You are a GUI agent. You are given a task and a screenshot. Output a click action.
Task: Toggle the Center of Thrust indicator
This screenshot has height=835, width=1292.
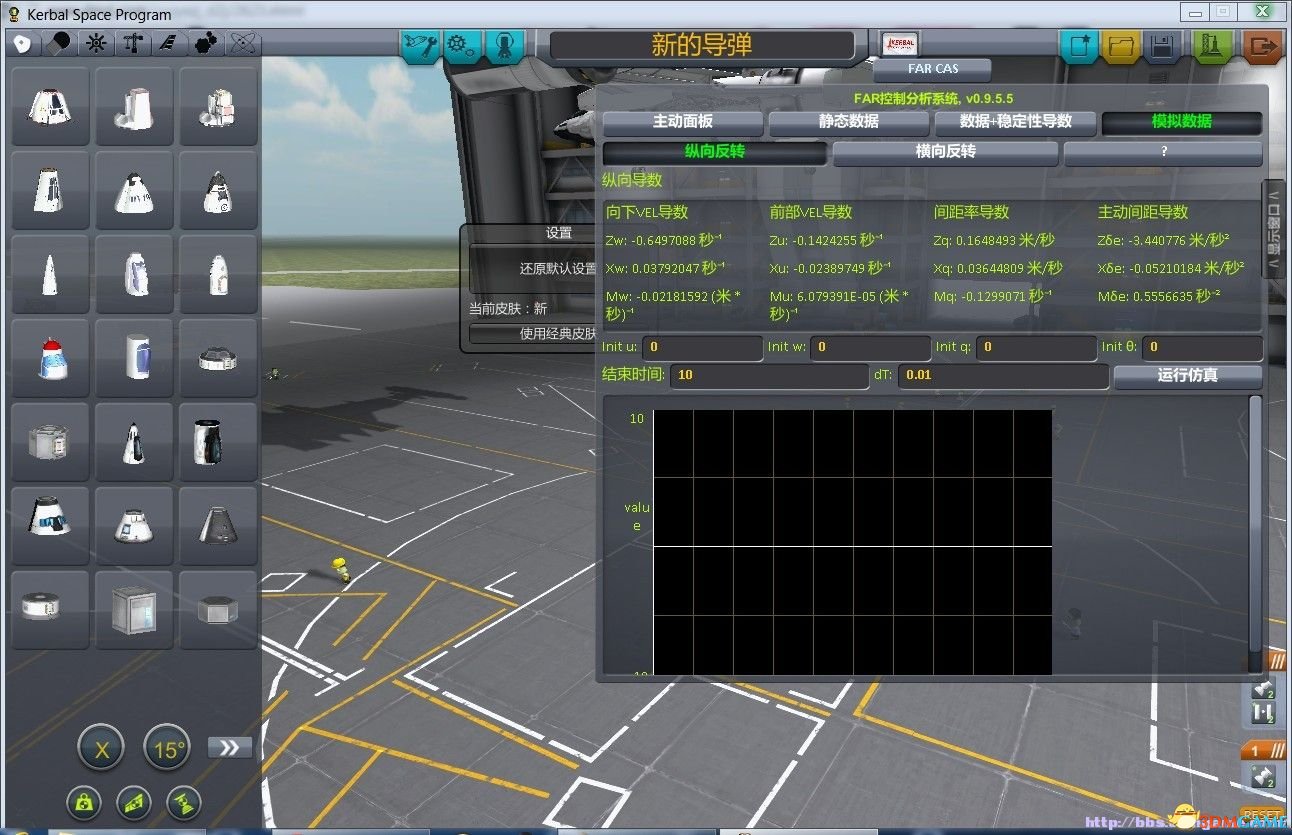tap(183, 802)
